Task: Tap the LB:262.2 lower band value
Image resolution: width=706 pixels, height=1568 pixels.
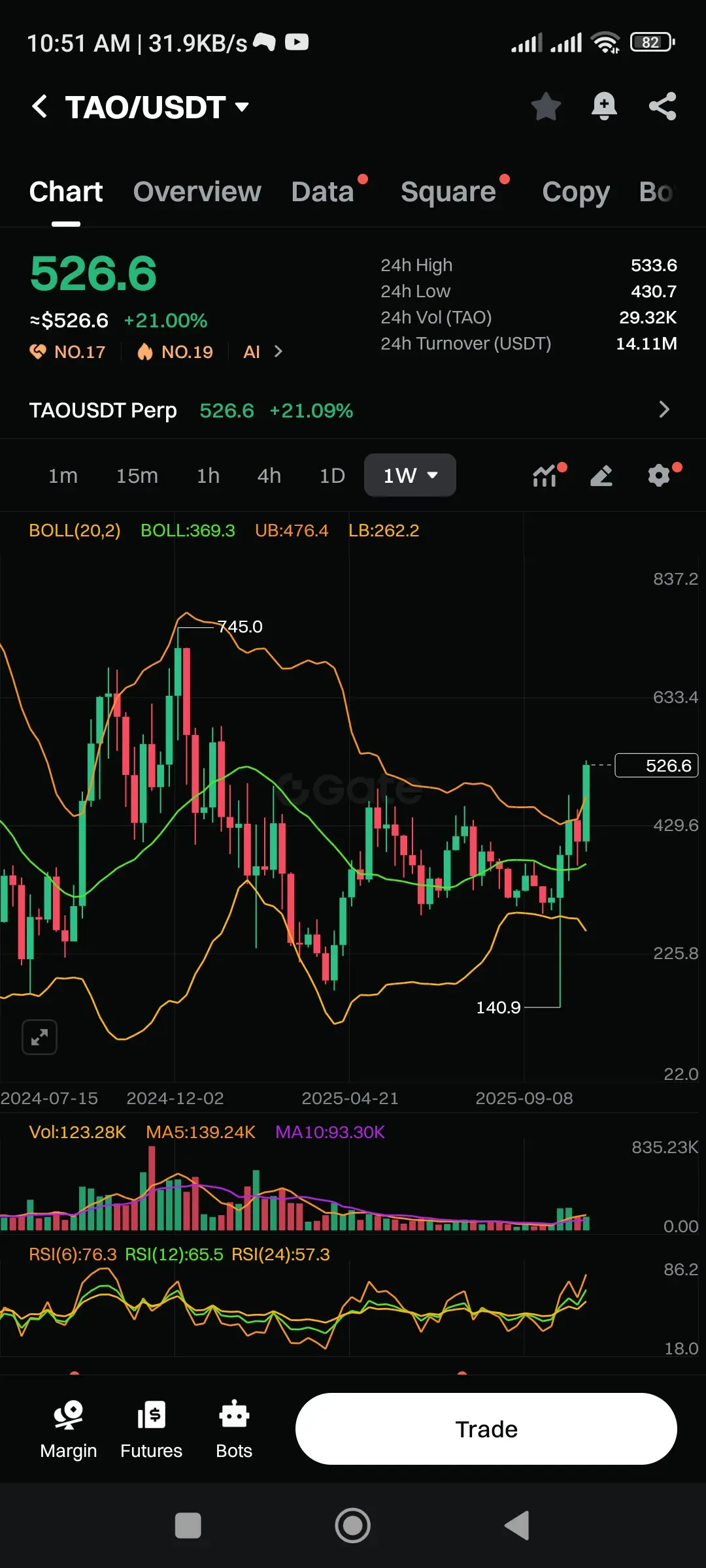Action: pos(384,531)
